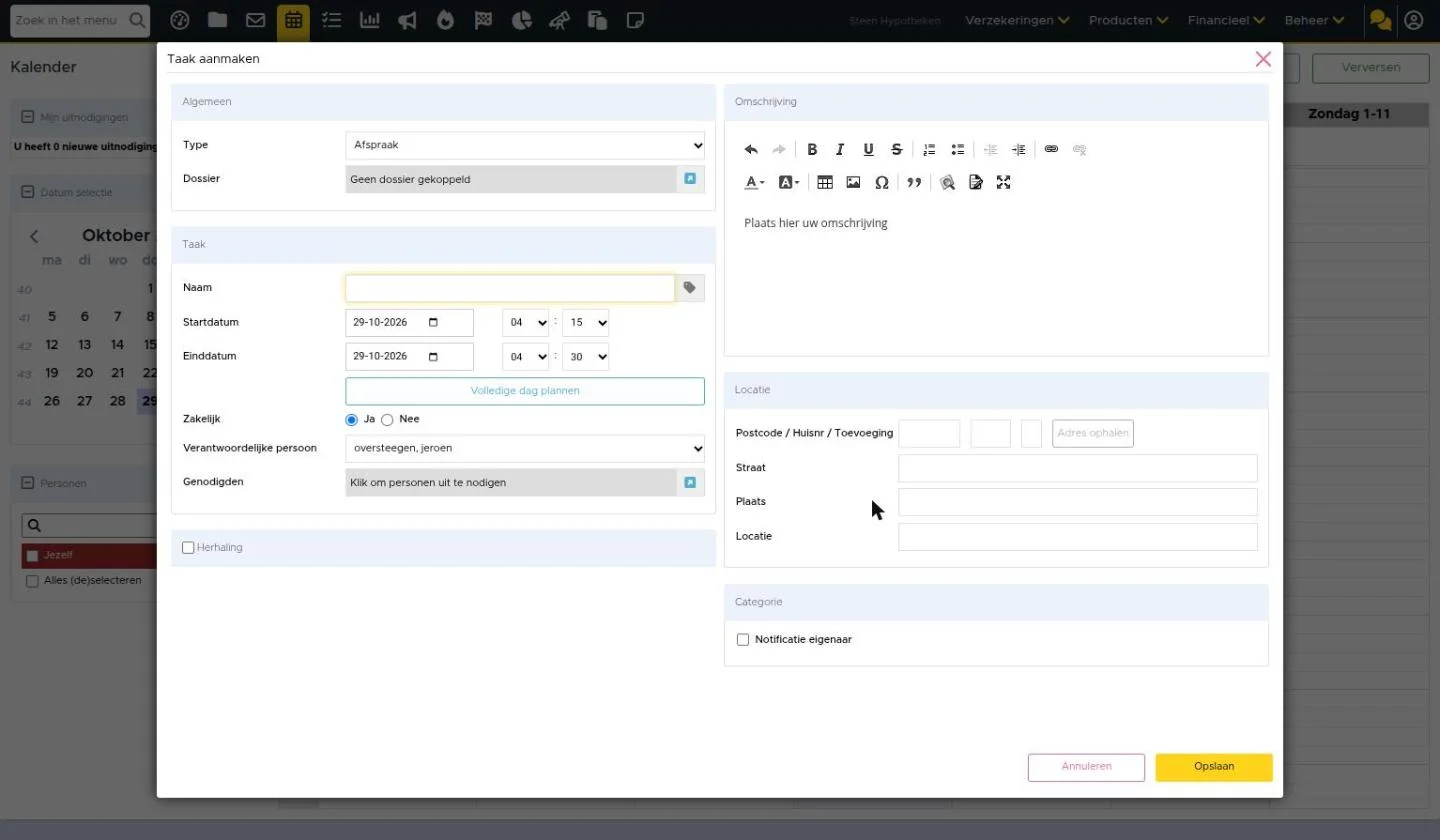This screenshot has height=840, width=1440.
Task: Insert a hyperlink in the description
Action: click(1051, 150)
